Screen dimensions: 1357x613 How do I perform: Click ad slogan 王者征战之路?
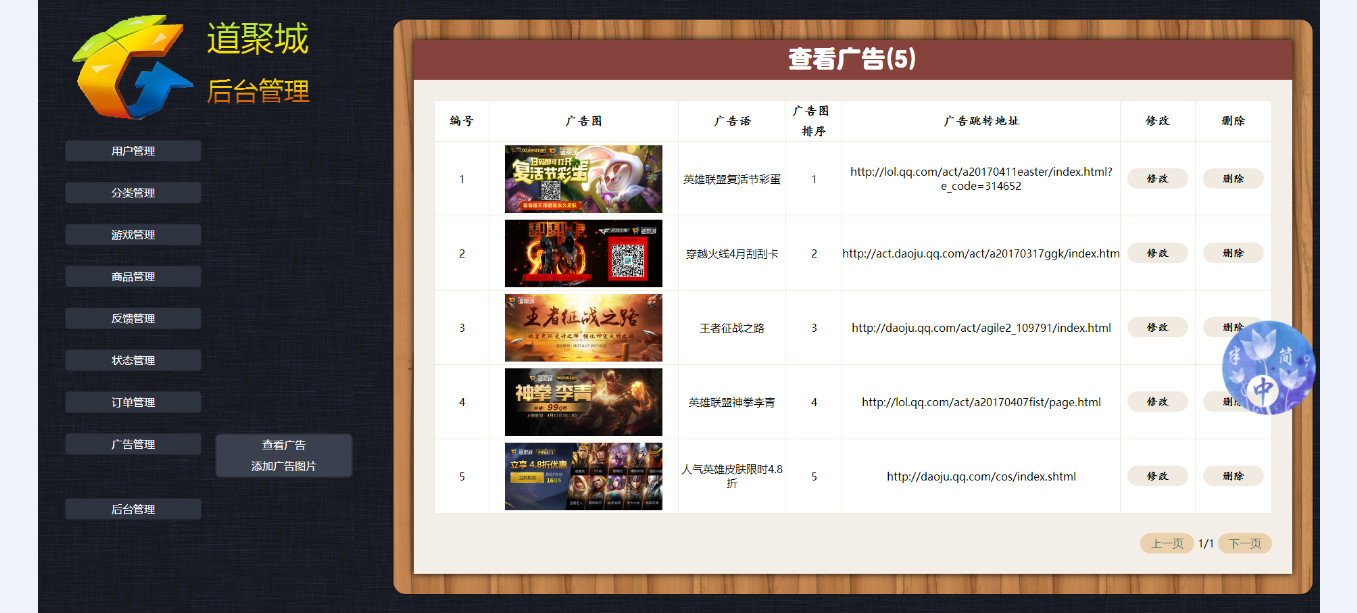(732, 328)
